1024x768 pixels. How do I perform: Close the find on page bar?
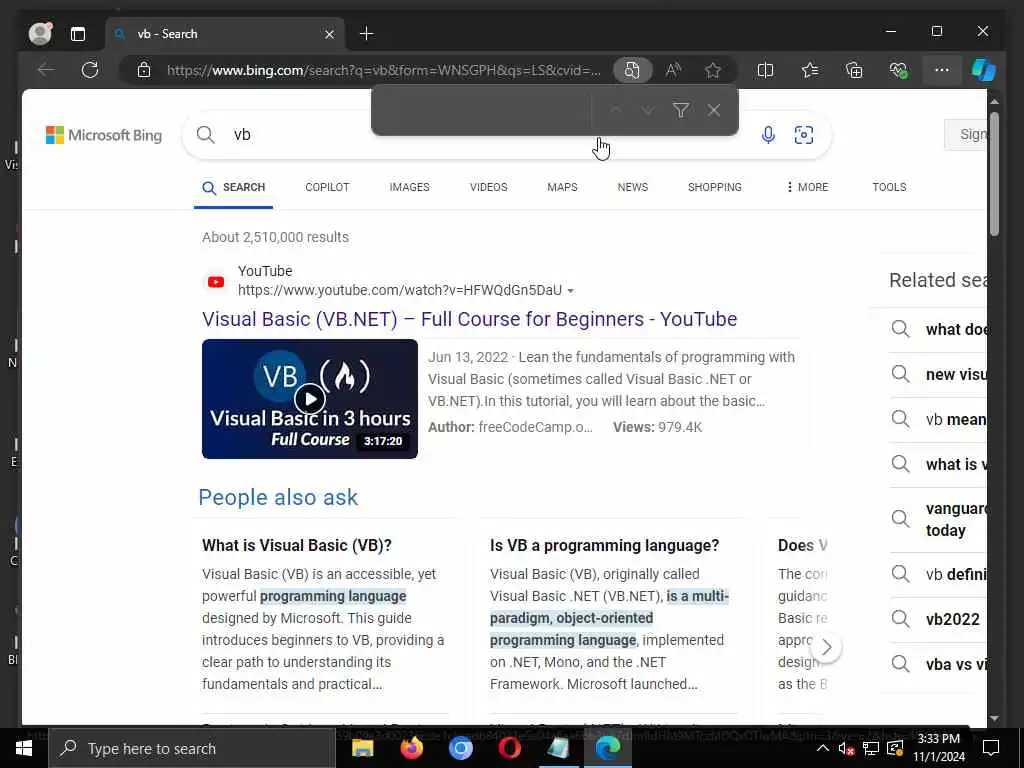coord(714,110)
